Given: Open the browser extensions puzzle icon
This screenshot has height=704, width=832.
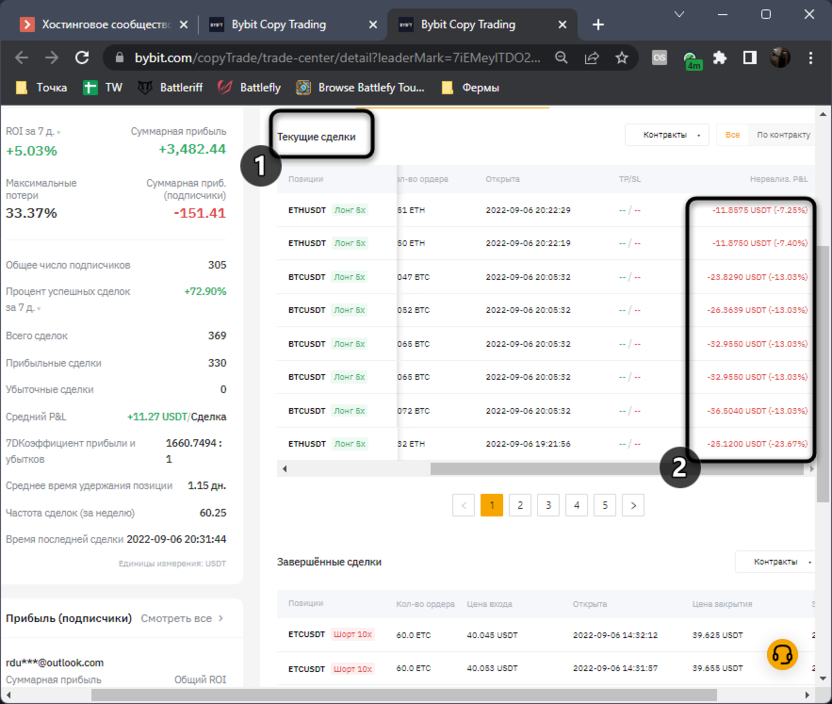Looking at the screenshot, I should point(720,58).
